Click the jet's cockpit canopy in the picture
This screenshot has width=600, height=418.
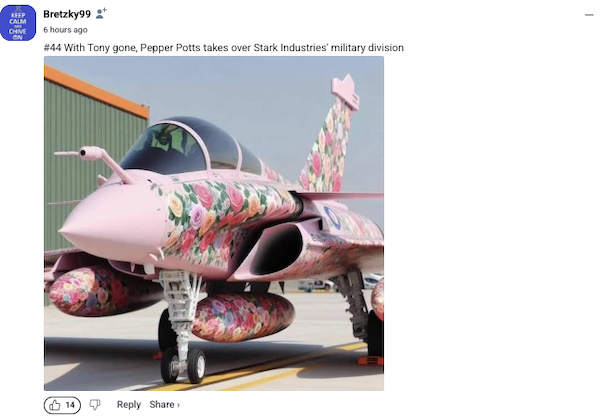coord(189,147)
